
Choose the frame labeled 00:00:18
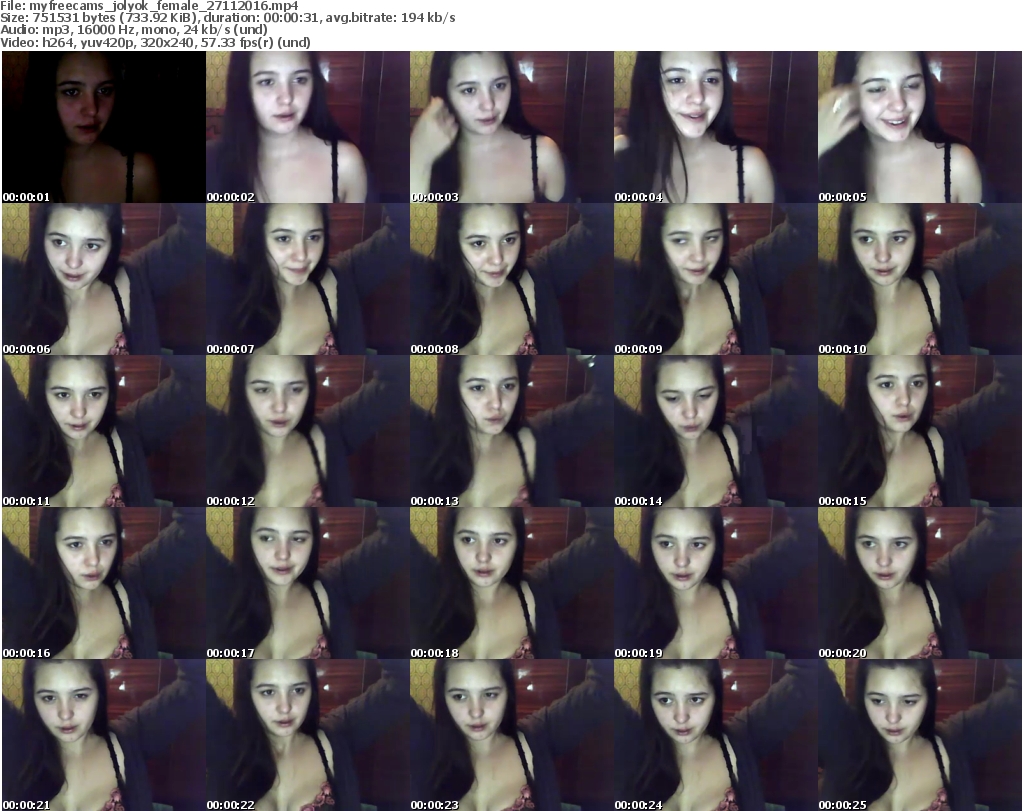pos(512,583)
